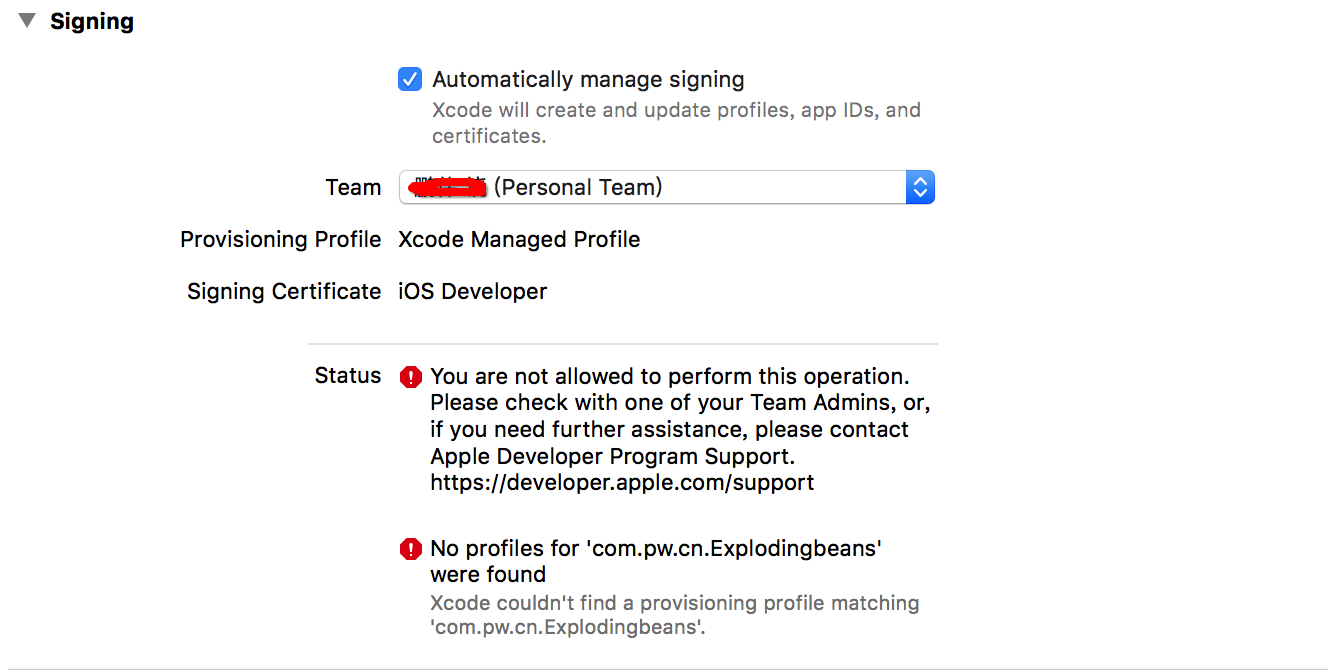Click the red error icon beside not allowed message
The image size is (1338, 670).
click(411, 377)
